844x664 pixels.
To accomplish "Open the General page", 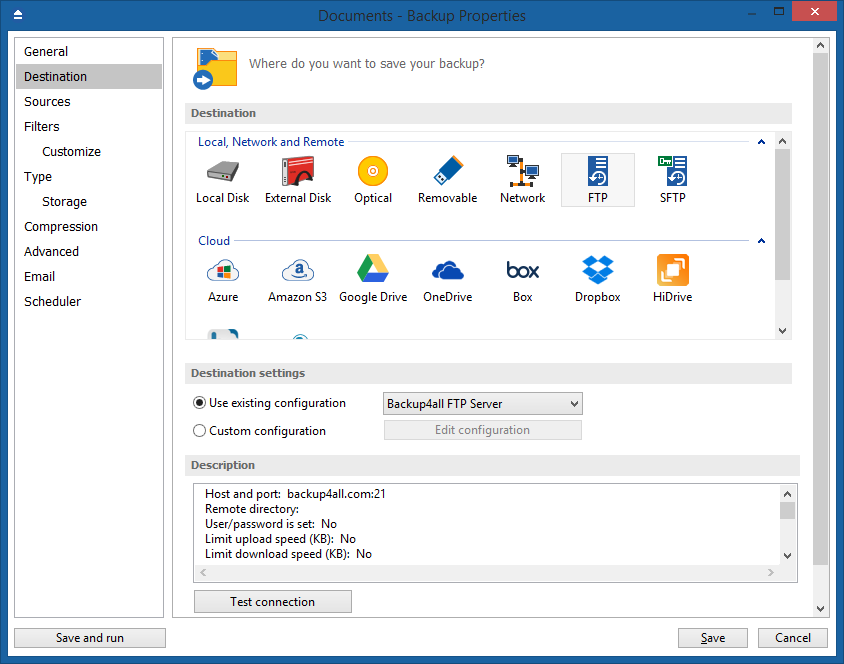I will 89,52.
